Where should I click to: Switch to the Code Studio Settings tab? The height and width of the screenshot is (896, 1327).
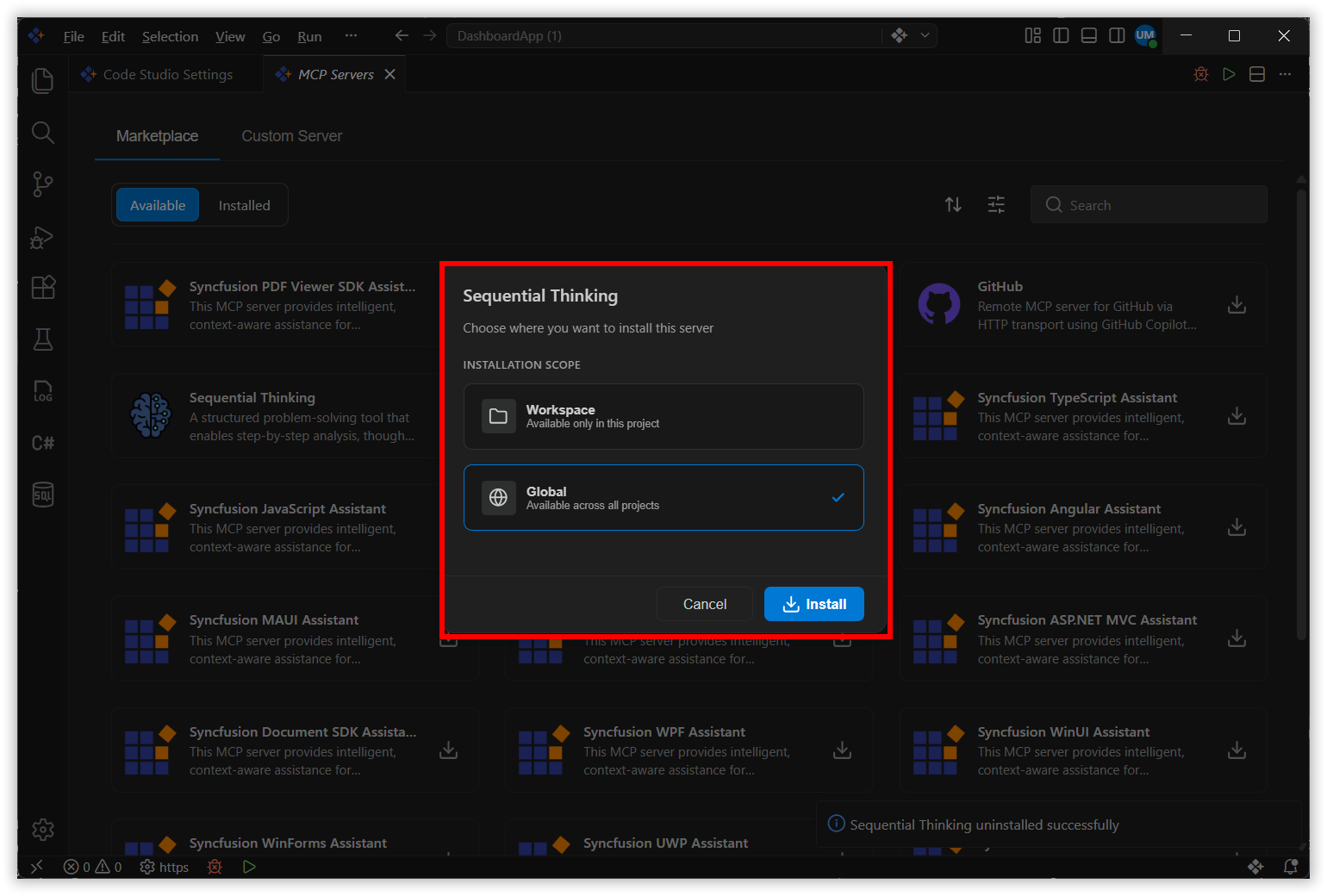pos(166,74)
